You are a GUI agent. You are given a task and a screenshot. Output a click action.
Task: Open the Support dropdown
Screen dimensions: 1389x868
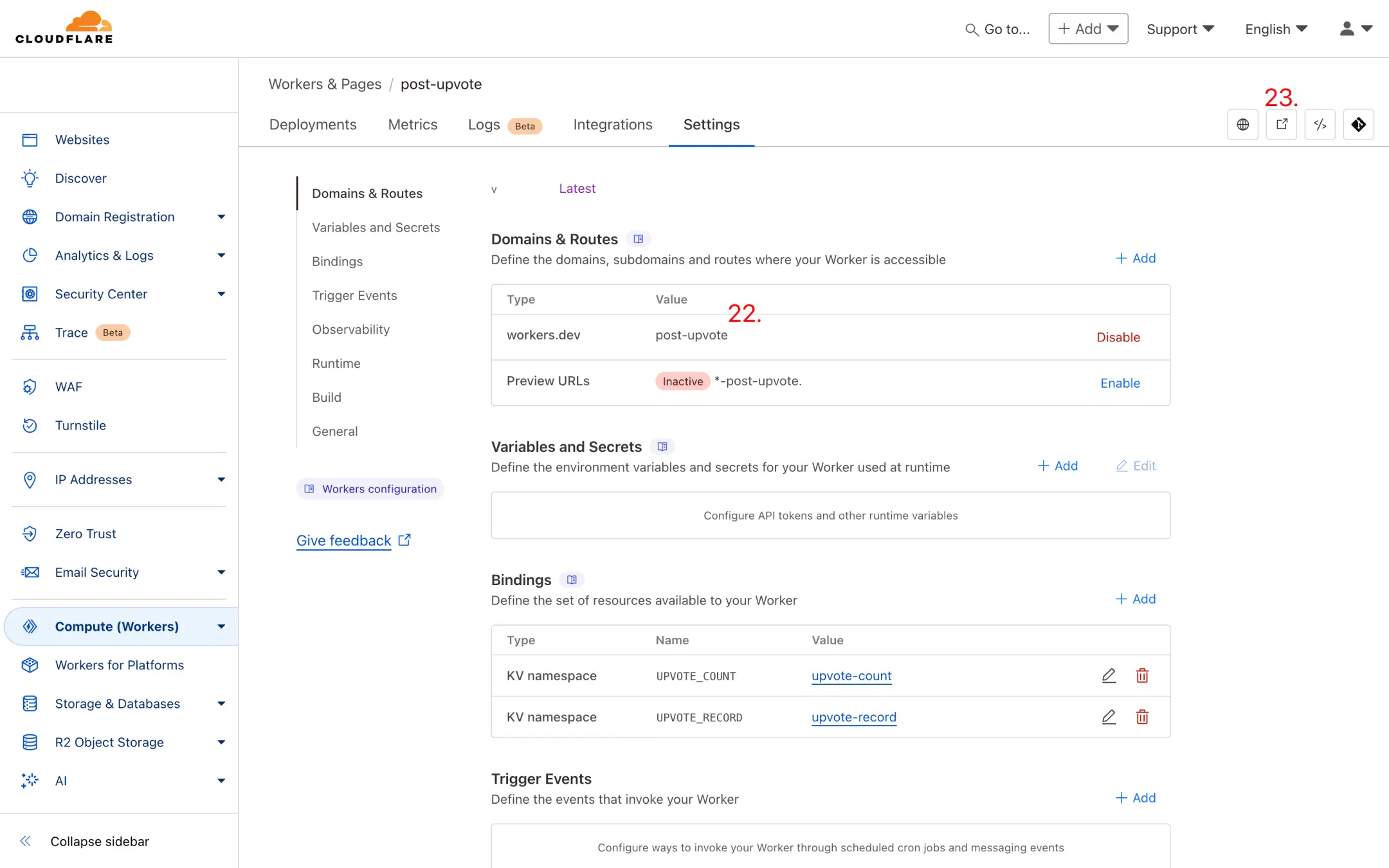pyautogui.click(x=1181, y=29)
